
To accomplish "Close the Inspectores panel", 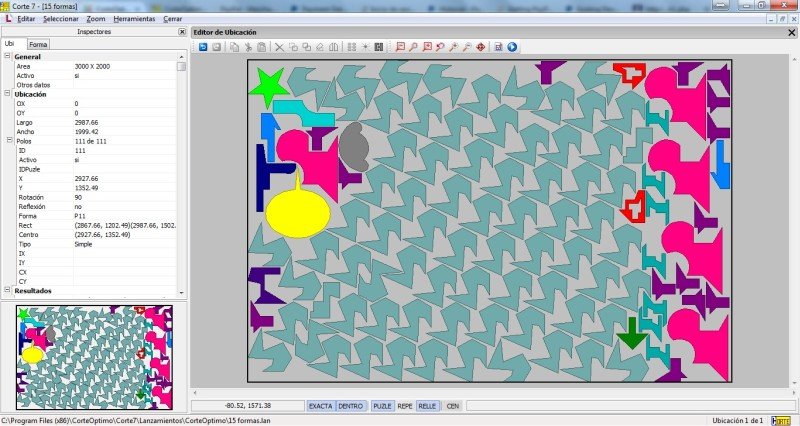I will point(182,32).
